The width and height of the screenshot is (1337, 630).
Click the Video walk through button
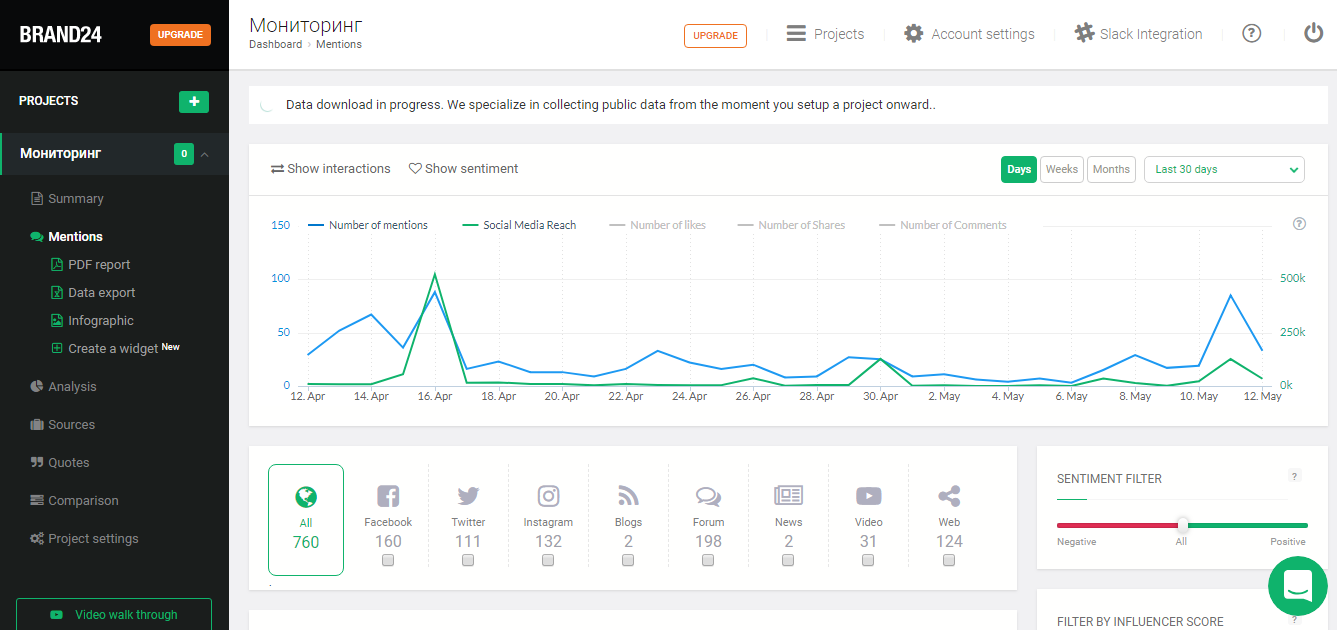click(114, 615)
